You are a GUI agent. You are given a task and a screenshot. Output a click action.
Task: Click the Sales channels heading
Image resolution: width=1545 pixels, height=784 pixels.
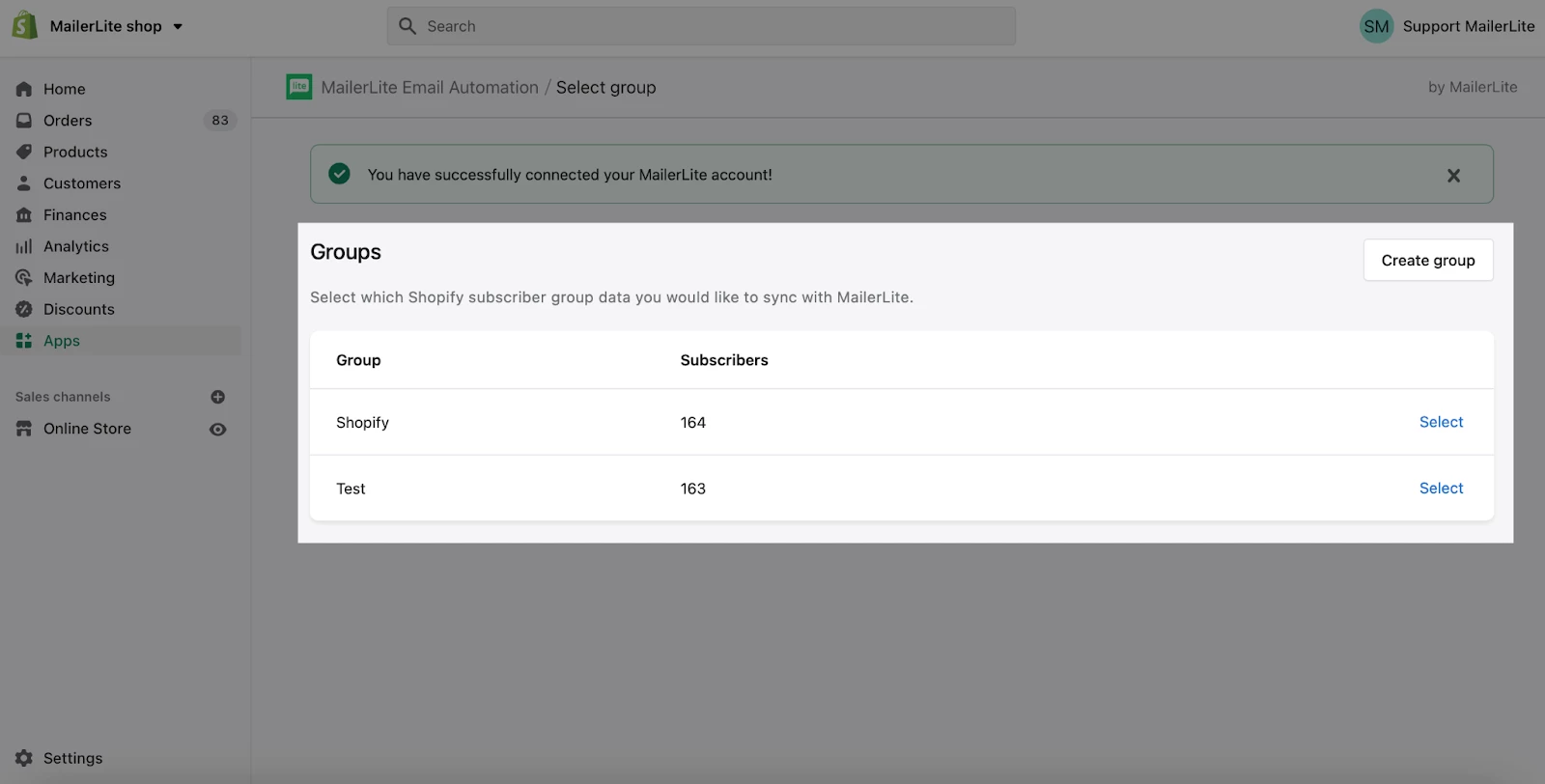[x=63, y=397]
